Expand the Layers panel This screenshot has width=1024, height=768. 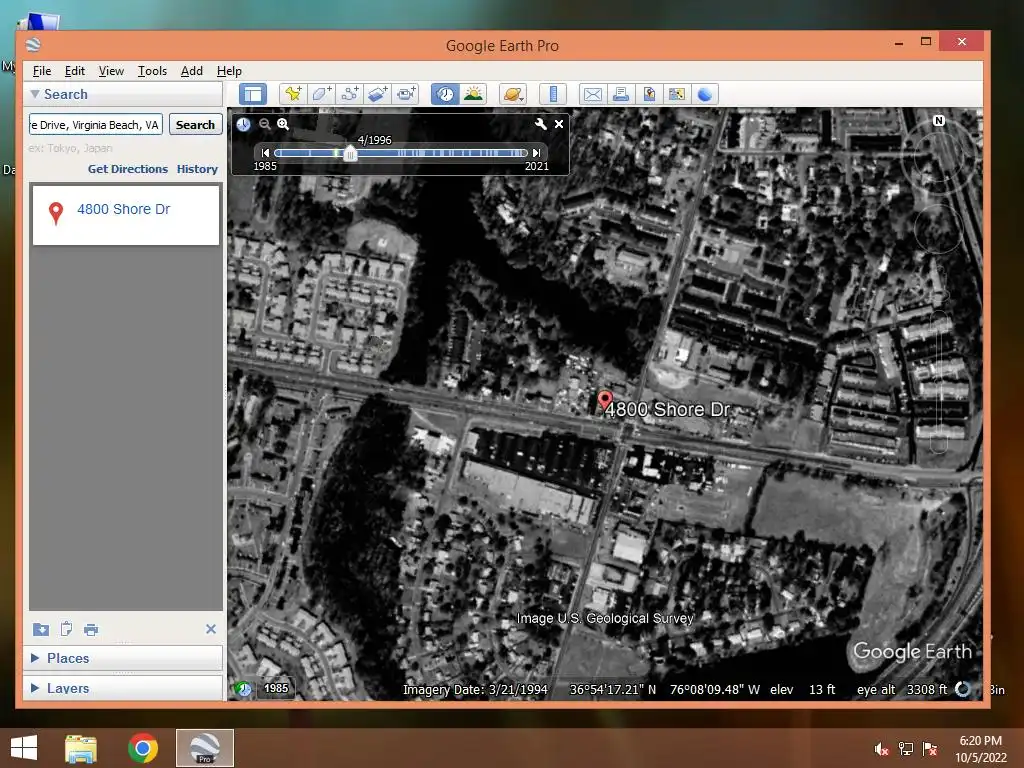tap(35, 688)
